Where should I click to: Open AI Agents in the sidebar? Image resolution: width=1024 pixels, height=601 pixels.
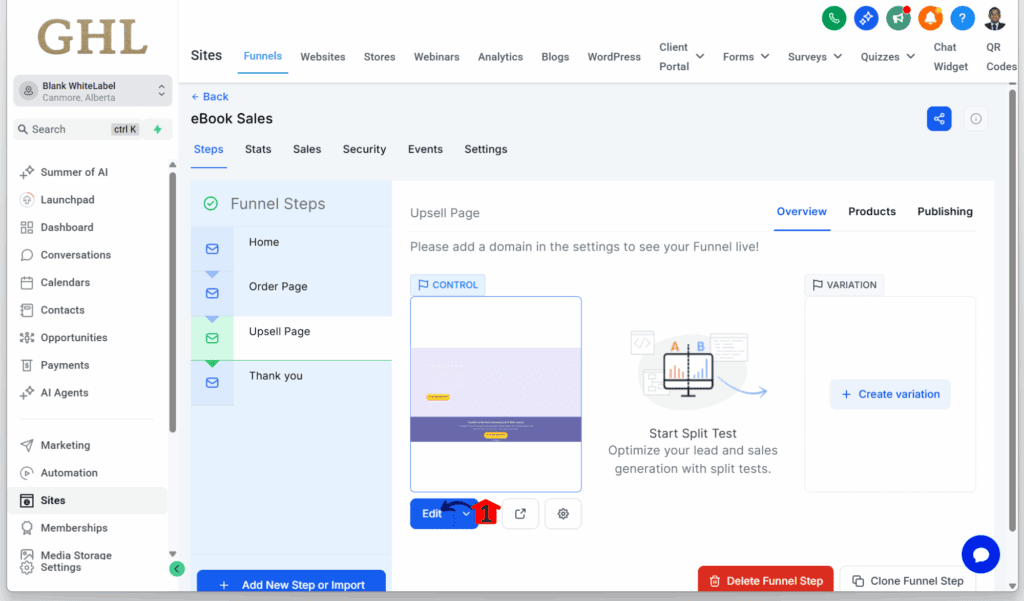point(64,393)
